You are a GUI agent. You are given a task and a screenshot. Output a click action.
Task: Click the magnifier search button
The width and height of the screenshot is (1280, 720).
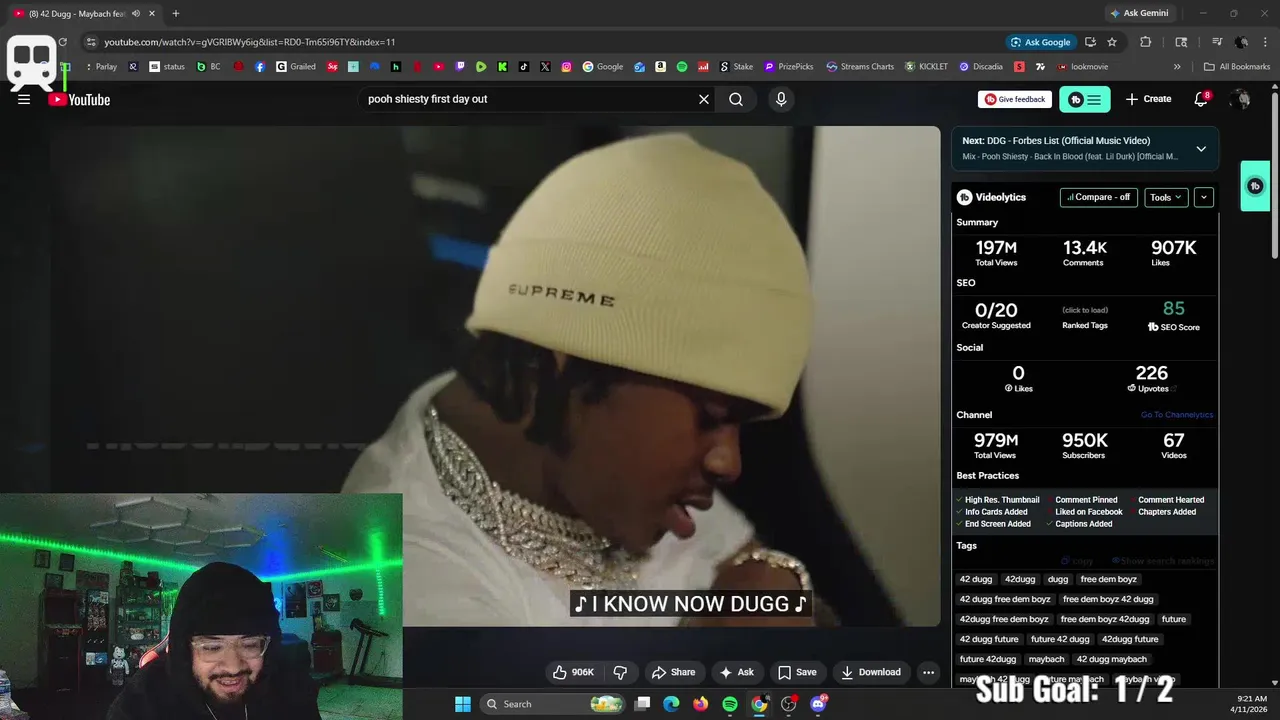click(736, 99)
